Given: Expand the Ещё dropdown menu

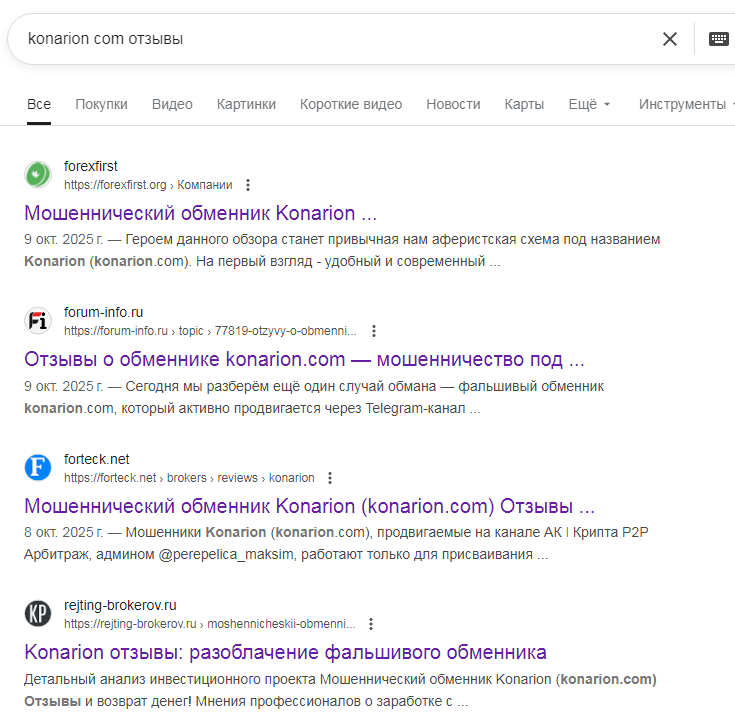Looking at the screenshot, I should click(x=588, y=104).
